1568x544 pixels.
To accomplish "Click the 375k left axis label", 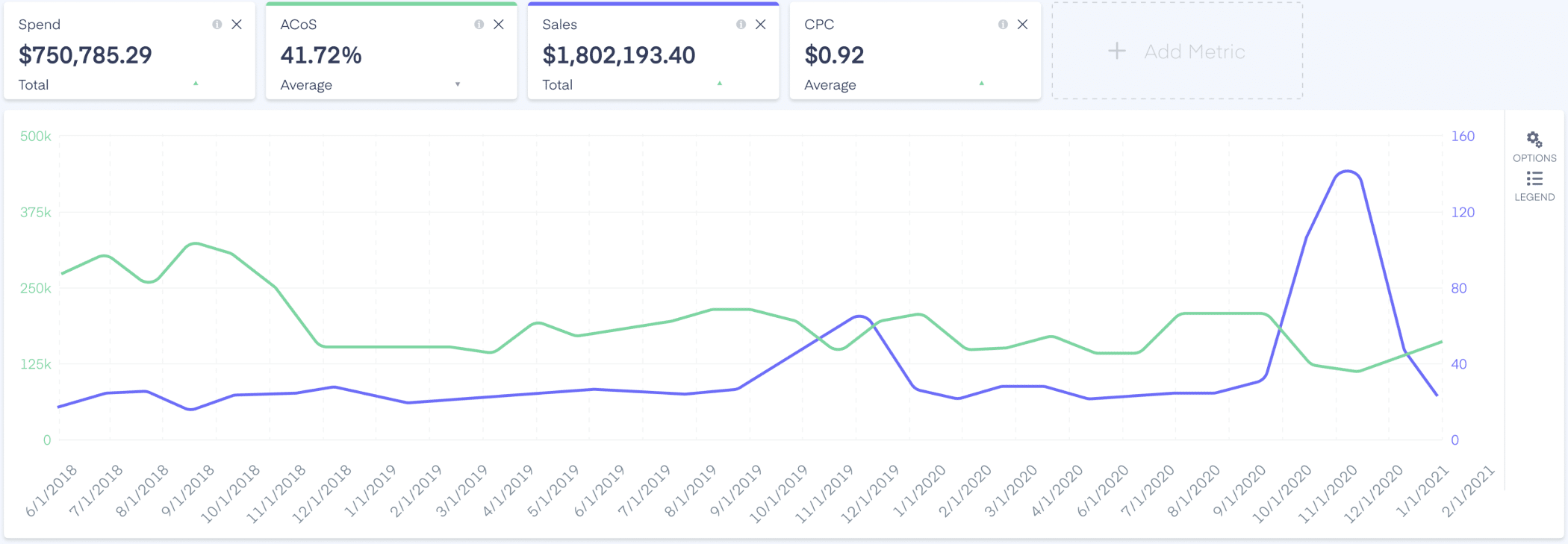I will click(36, 212).
